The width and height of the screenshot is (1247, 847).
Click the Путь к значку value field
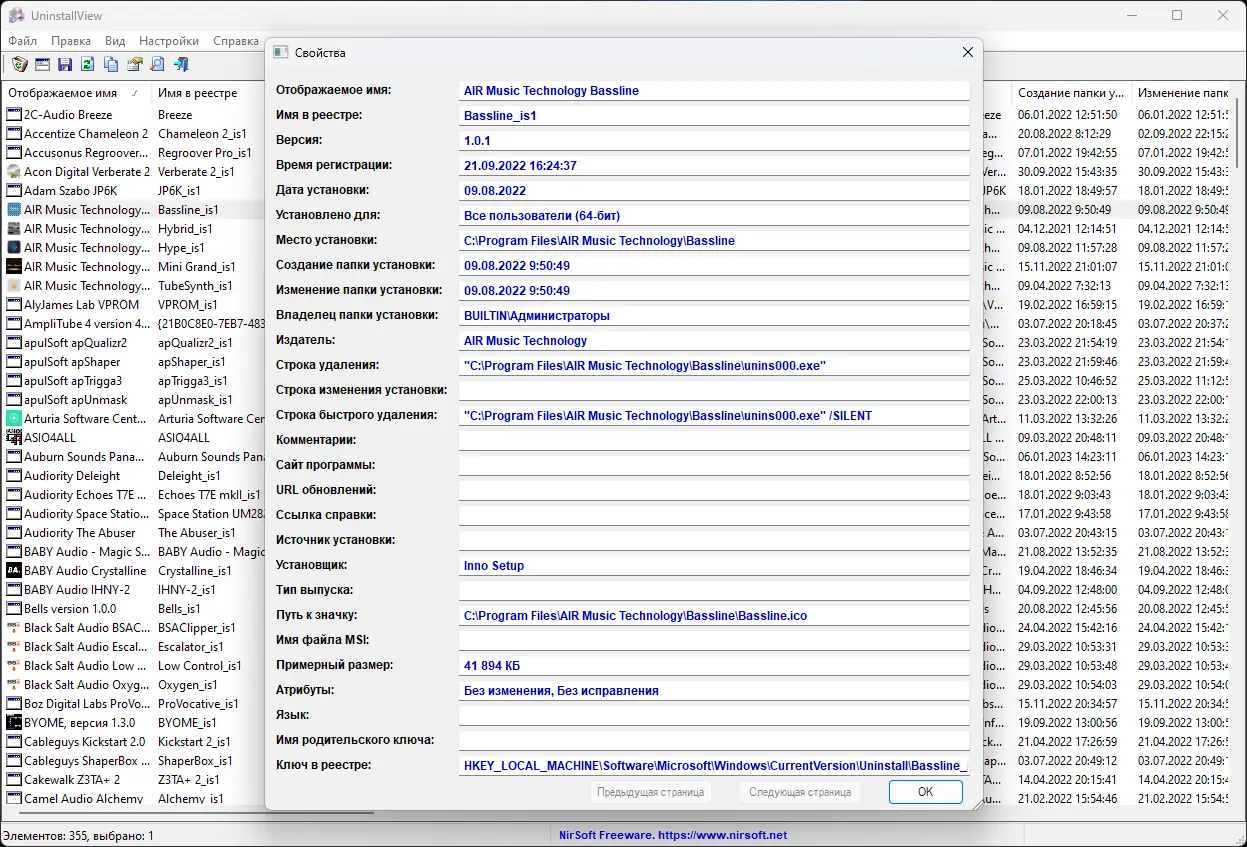[714, 616]
